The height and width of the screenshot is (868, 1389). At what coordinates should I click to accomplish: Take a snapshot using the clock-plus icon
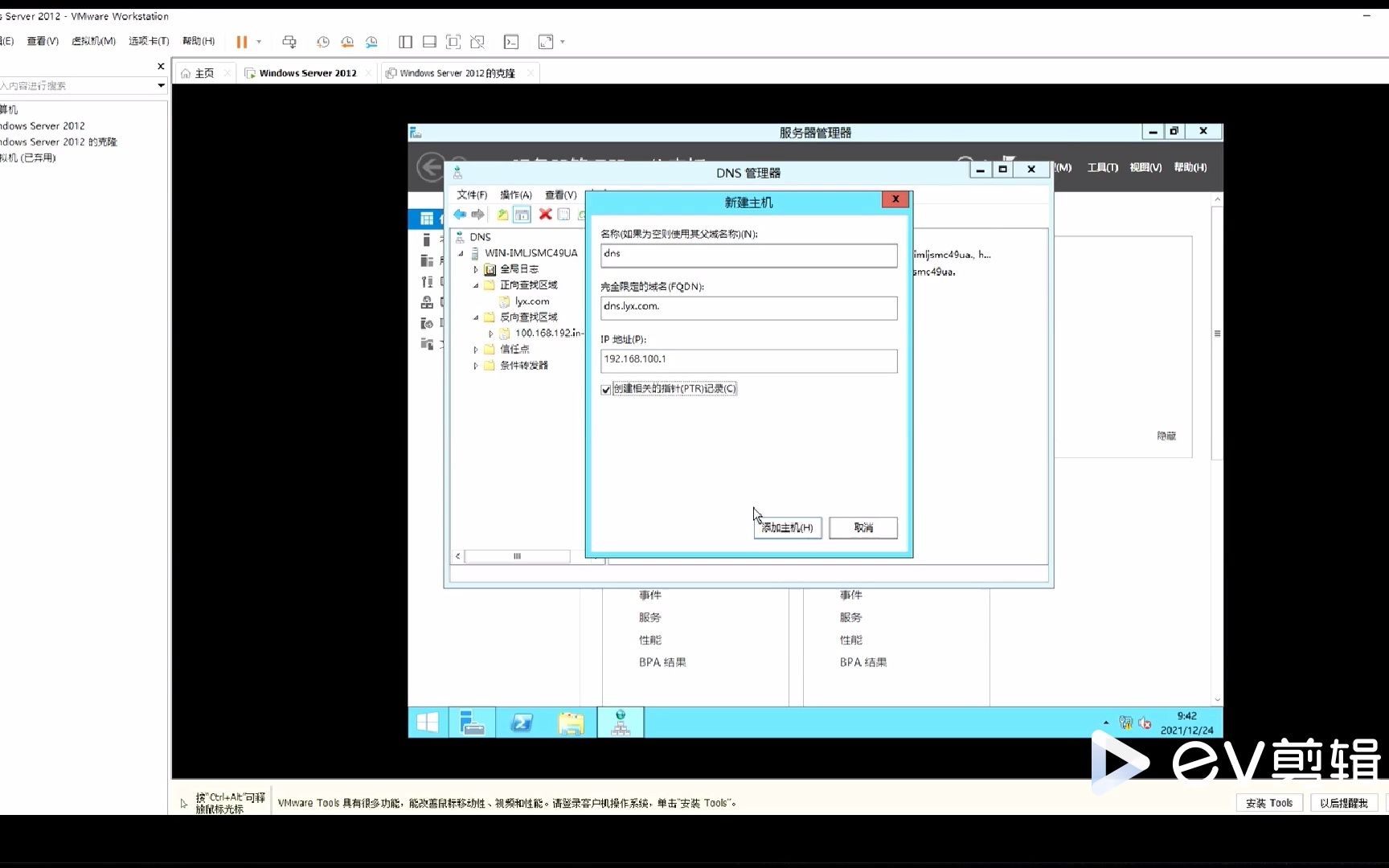click(x=322, y=42)
